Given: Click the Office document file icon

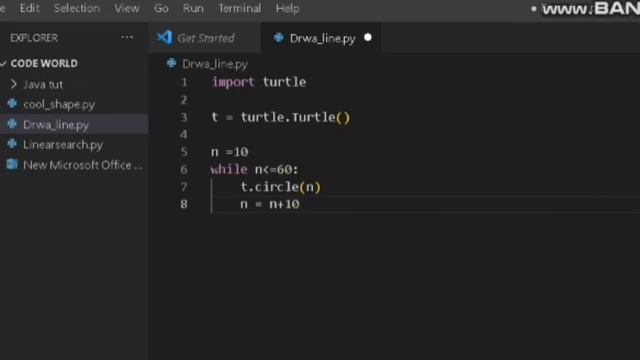Looking at the screenshot, I should [12, 164].
